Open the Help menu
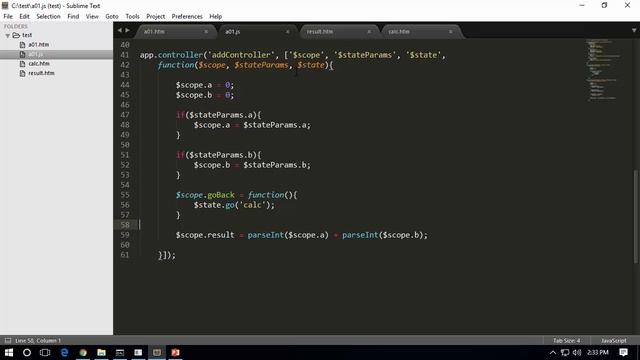640x360 pixels. click(x=216, y=16)
